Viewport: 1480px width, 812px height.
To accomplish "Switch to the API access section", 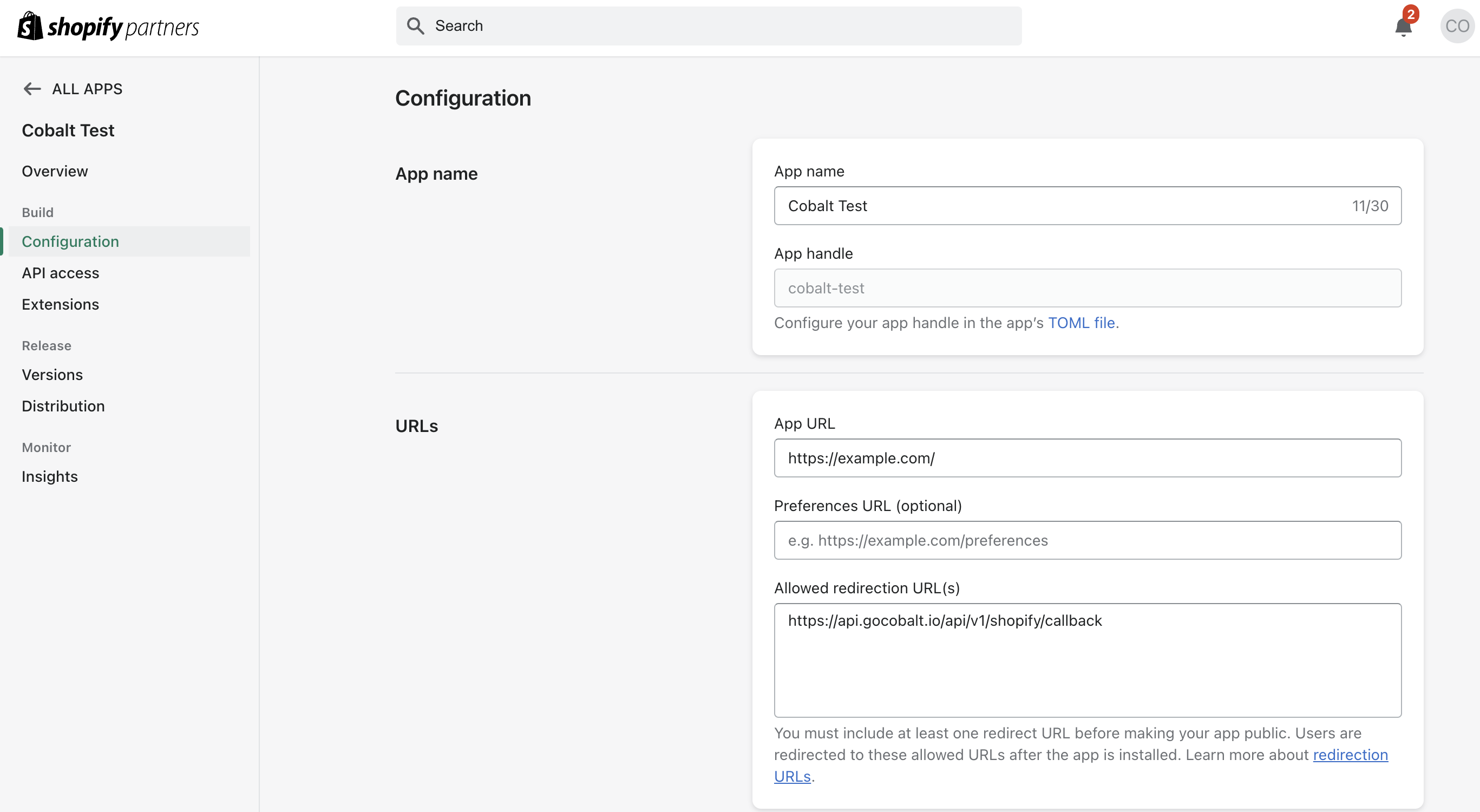I will click(60, 273).
